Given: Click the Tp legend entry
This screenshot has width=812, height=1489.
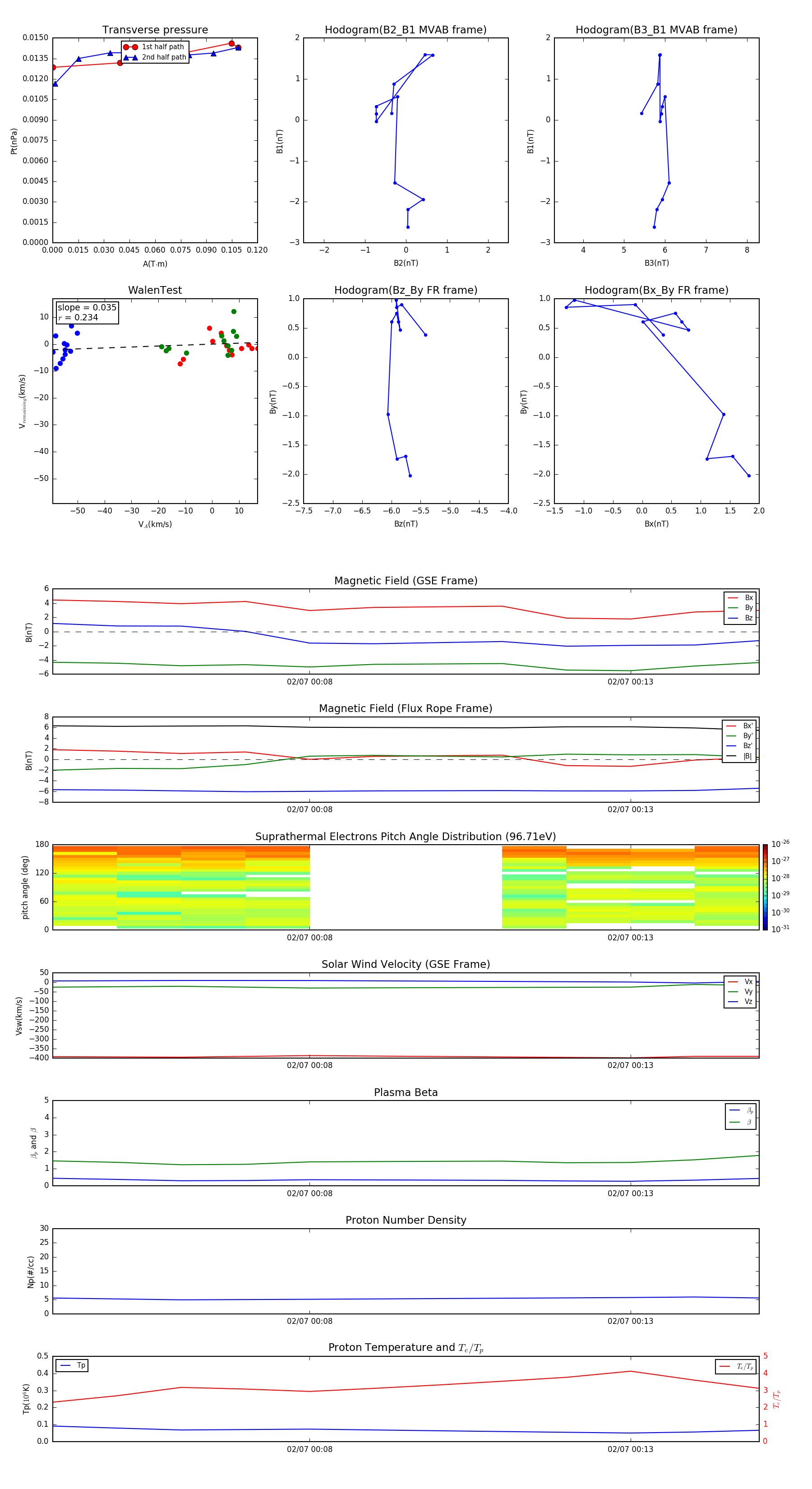Looking at the screenshot, I should [x=72, y=1365].
